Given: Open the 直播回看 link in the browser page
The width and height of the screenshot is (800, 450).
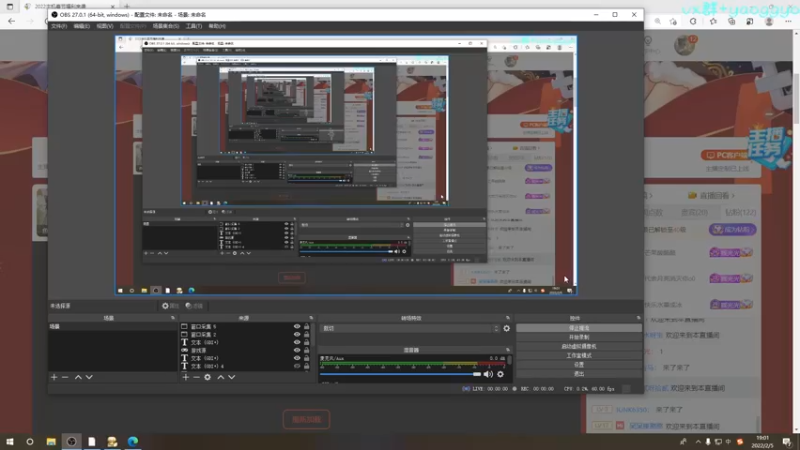Looking at the screenshot, I should click(x=711, y=195).
